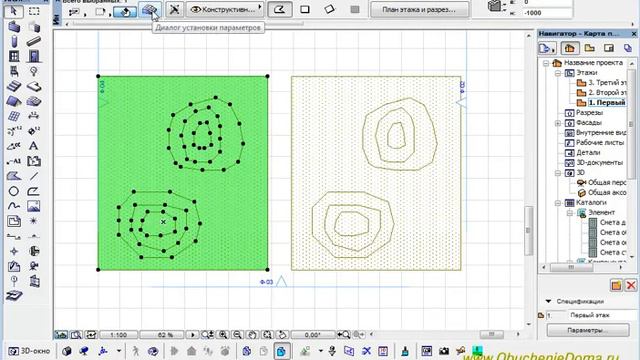
Task: Click the zoom out magnifier icon
Action: coord(238,335)
